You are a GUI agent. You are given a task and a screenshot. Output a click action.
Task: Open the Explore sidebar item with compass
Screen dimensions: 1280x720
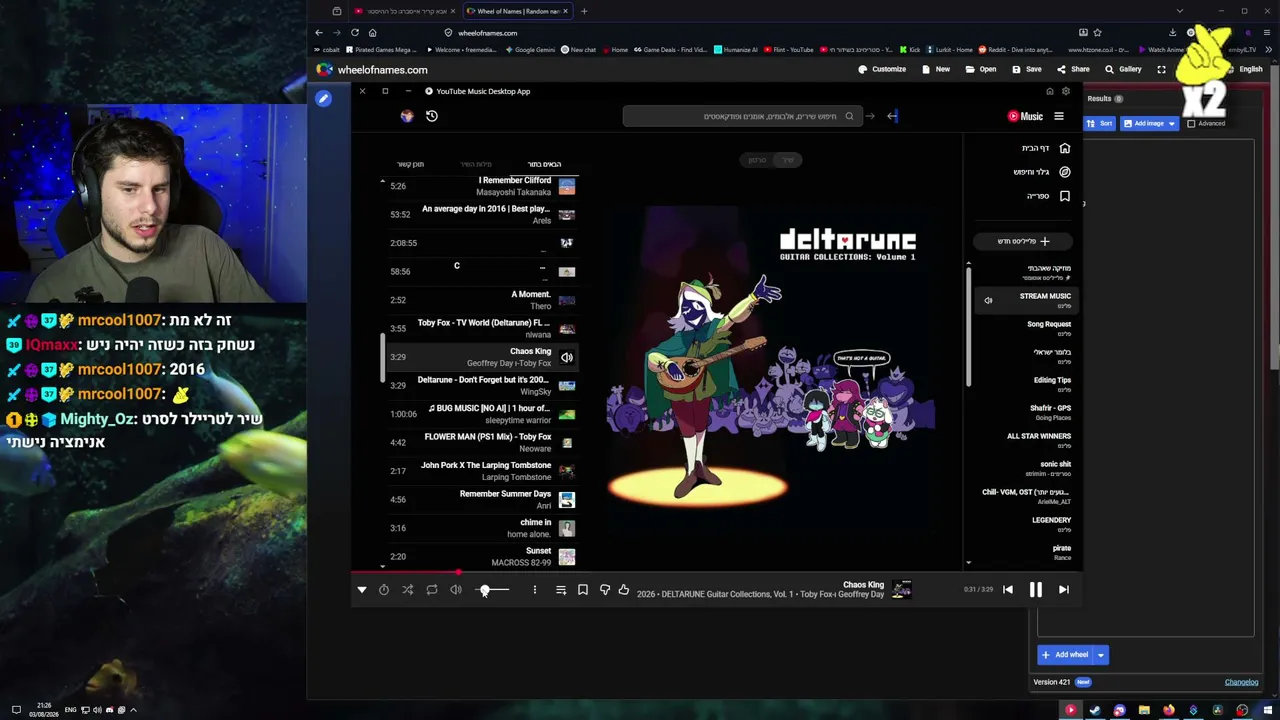[x=1041, y=172]
